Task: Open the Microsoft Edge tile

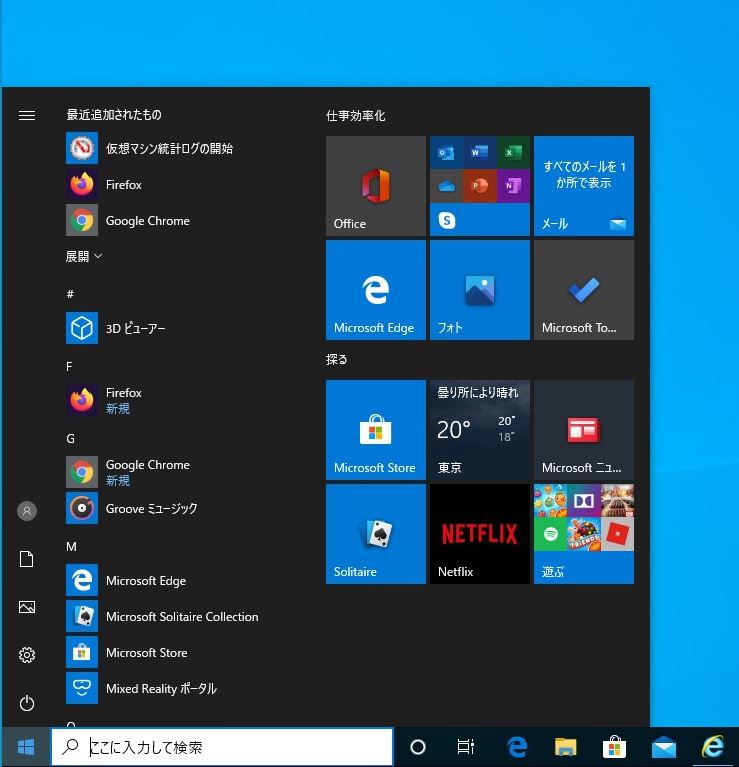Action: [376, 290]
